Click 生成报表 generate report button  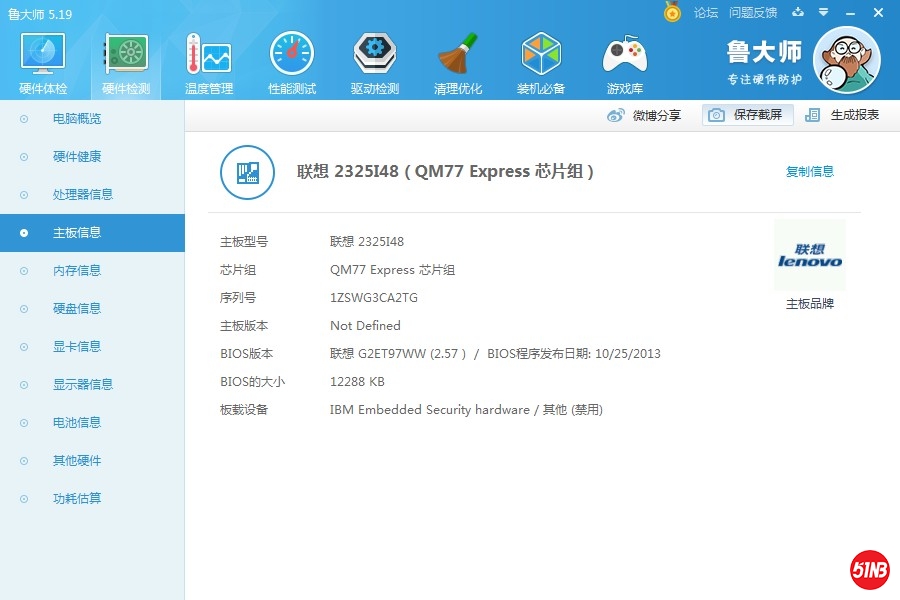coord(843,115)
